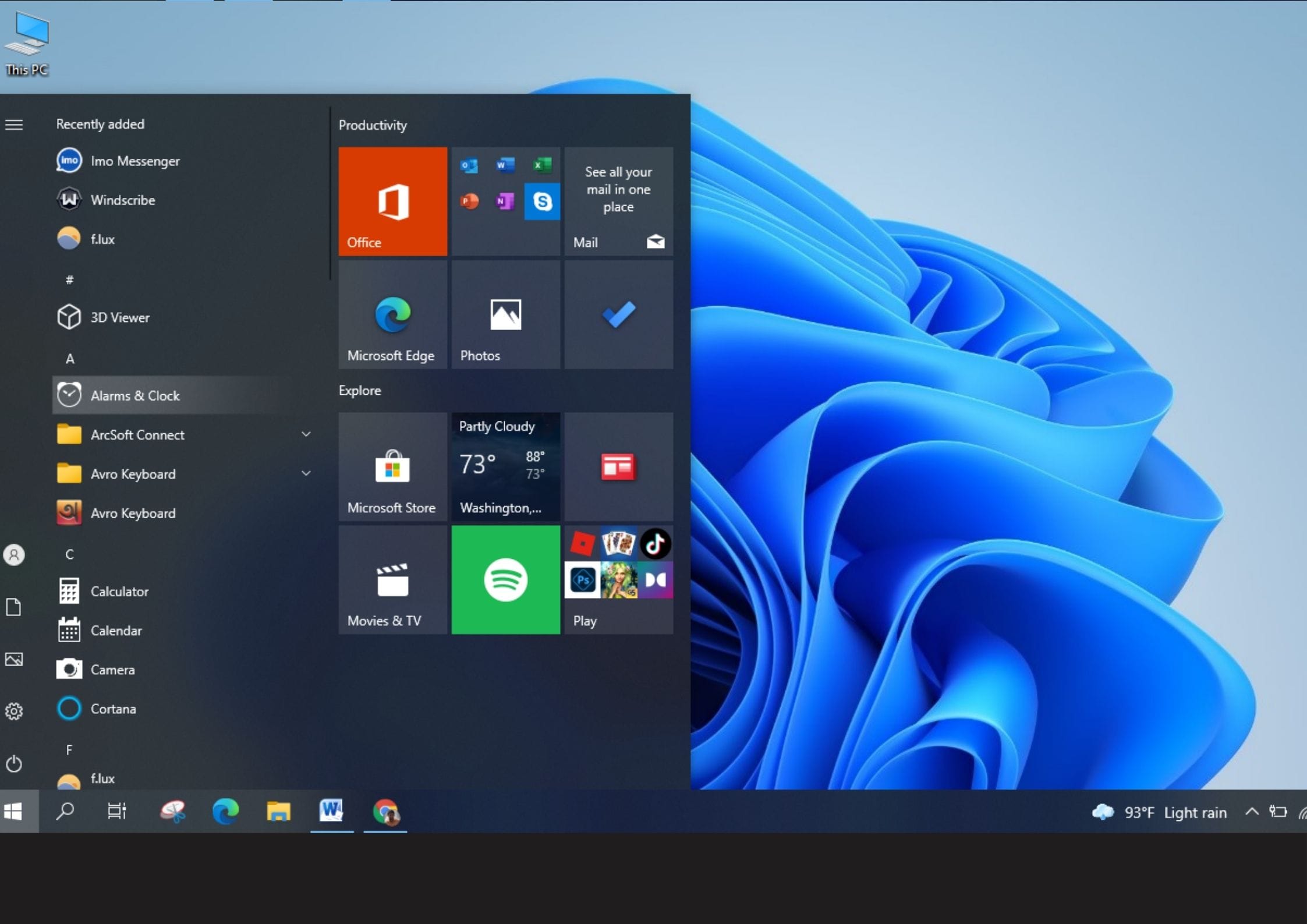
Task: Open the Microsoft Edge tile
Action: coord(393,314)
